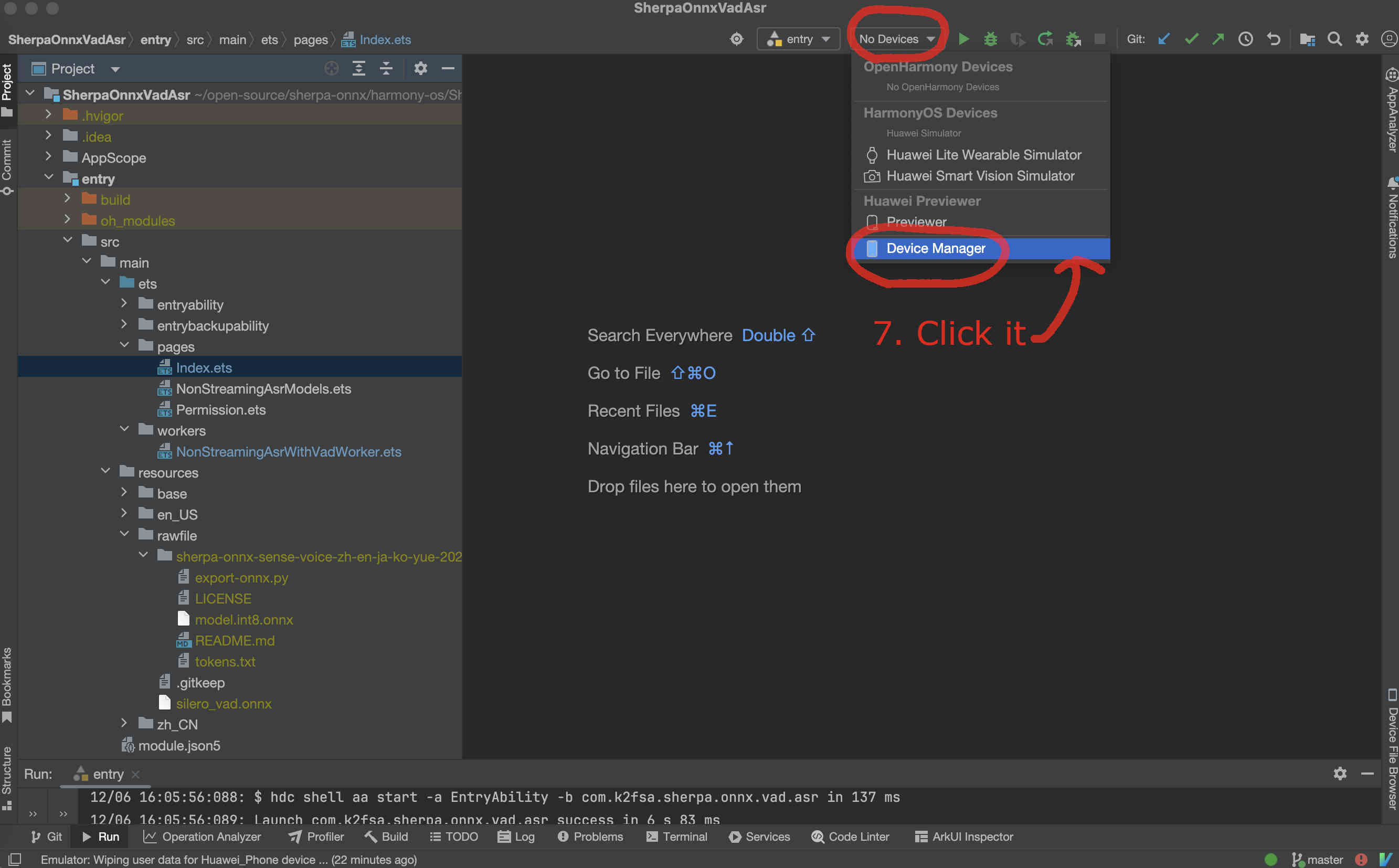The image size is (1399, 868).
Task: Expand the .idea folder
Action: point(49,136)
